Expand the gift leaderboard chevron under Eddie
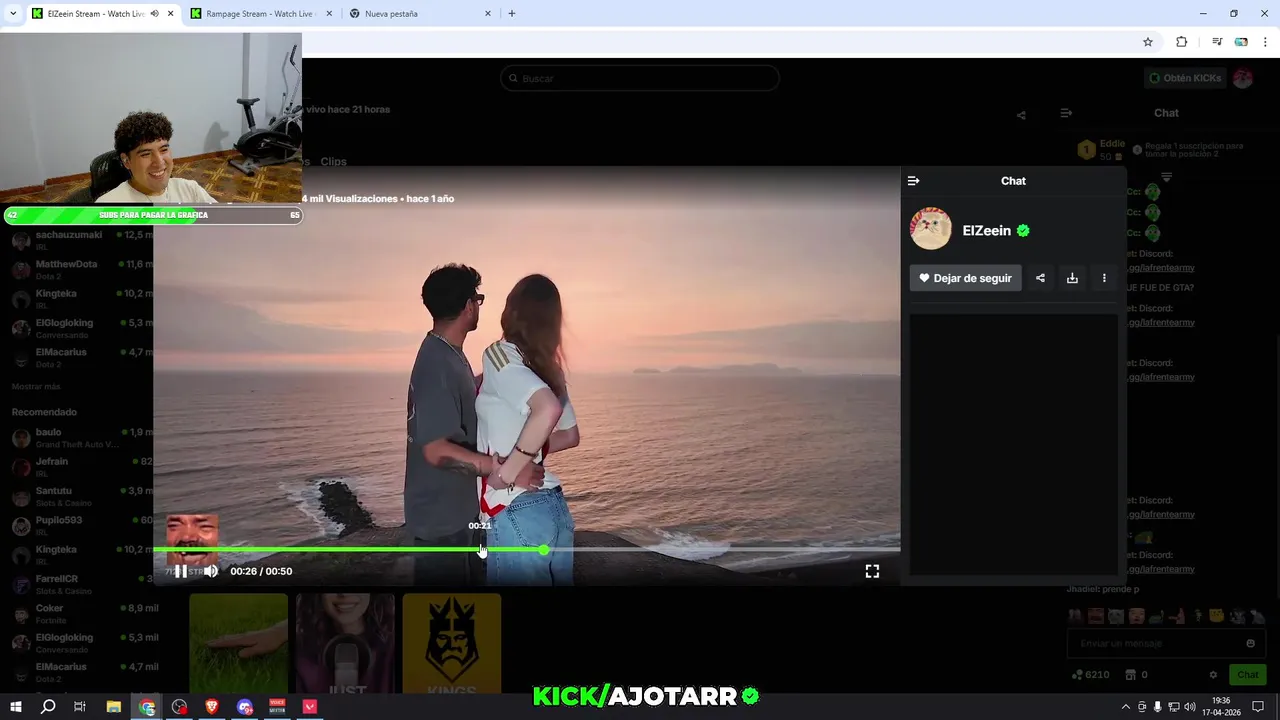Screen dimensions: 1280x720 [1166, 177]
